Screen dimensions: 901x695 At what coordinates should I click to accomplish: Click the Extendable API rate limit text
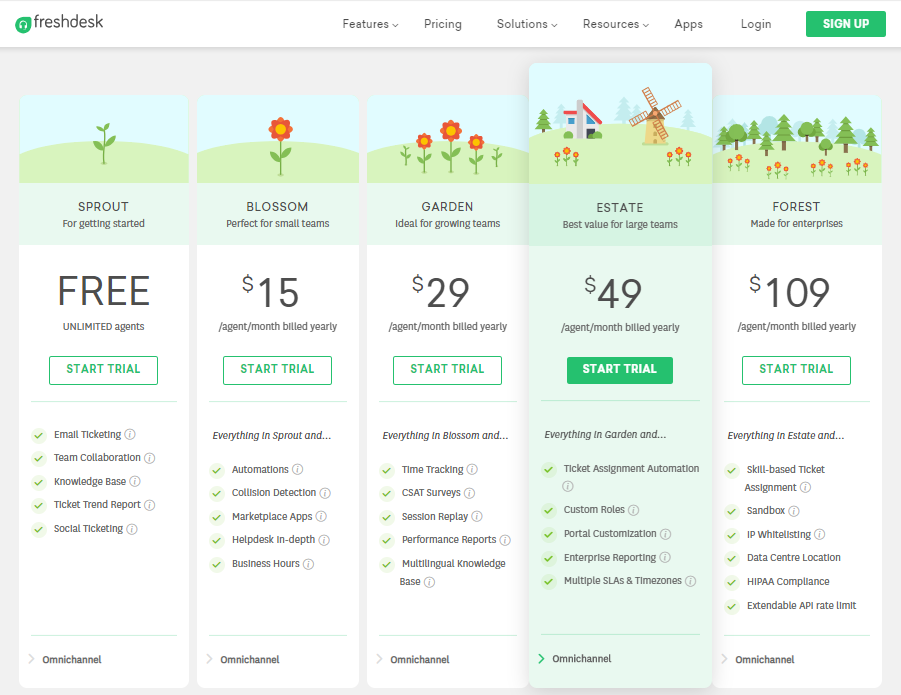[801, 605]
